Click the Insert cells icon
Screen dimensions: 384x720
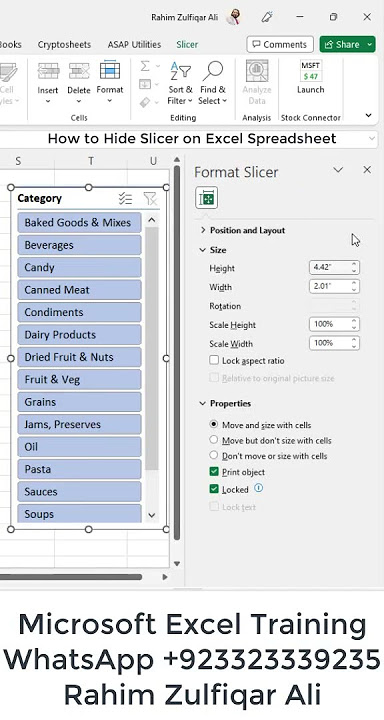48,71
